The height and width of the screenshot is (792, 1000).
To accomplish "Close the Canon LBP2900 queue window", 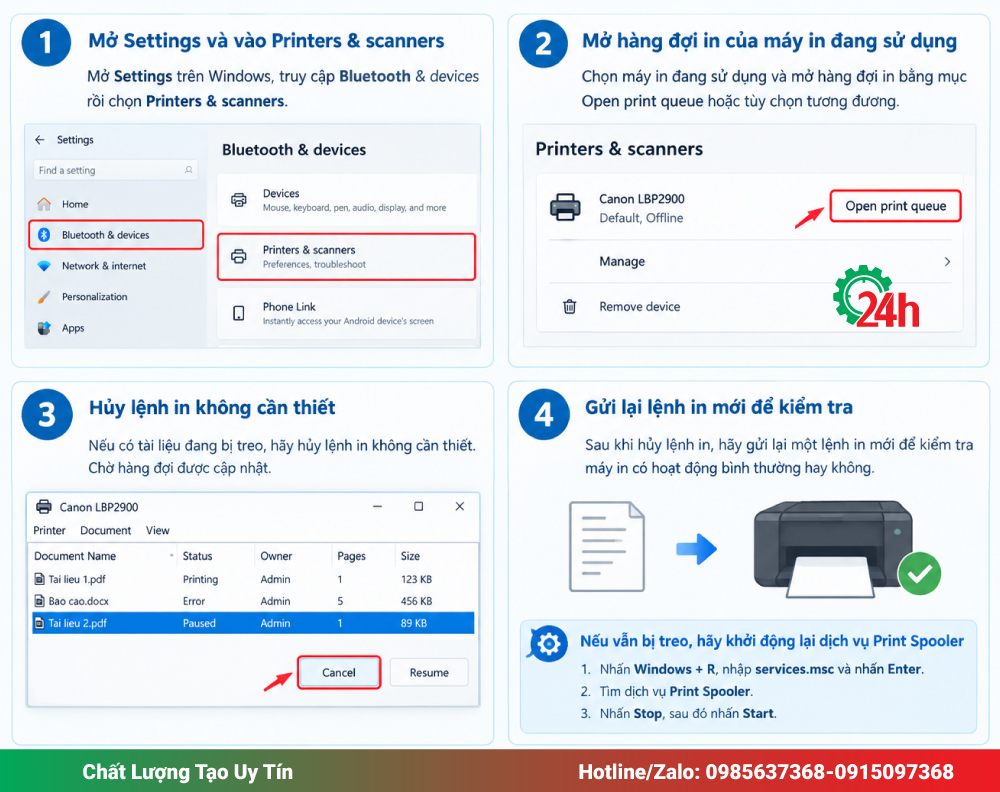I will (460, 506).
